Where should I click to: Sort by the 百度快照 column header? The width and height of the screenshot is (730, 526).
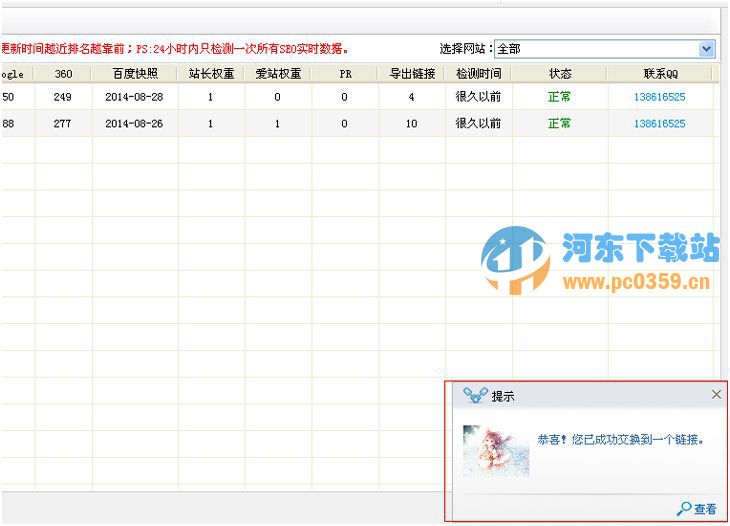point(135,74)
